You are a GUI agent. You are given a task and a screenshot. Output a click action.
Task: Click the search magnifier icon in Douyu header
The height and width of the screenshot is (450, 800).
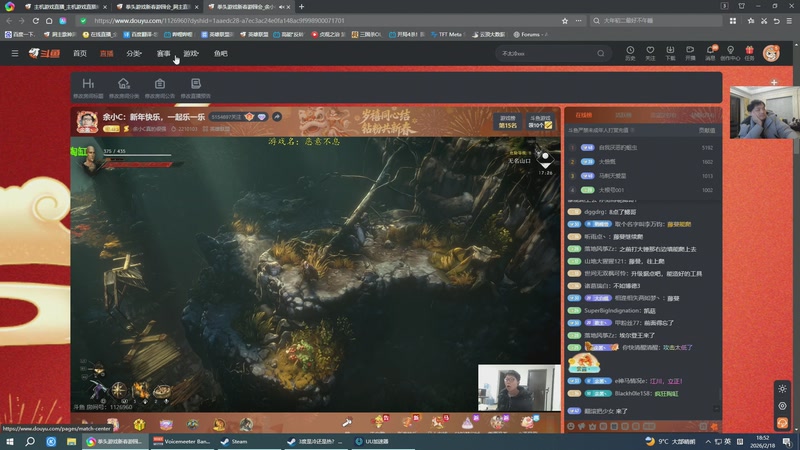point(601,53)
